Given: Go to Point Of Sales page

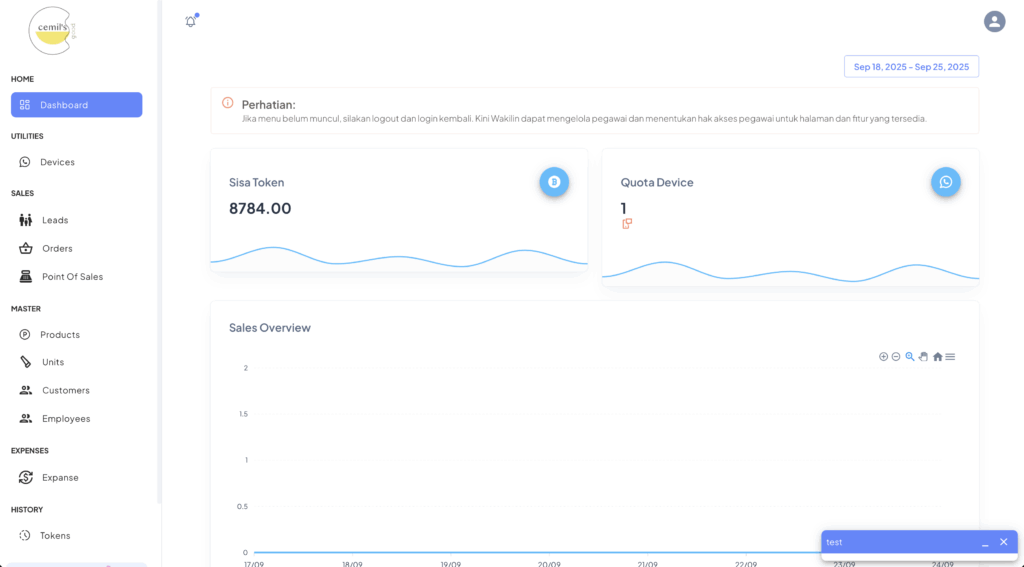Looking at the screenshot, I should pyautogui.click(x=72, y=277).
